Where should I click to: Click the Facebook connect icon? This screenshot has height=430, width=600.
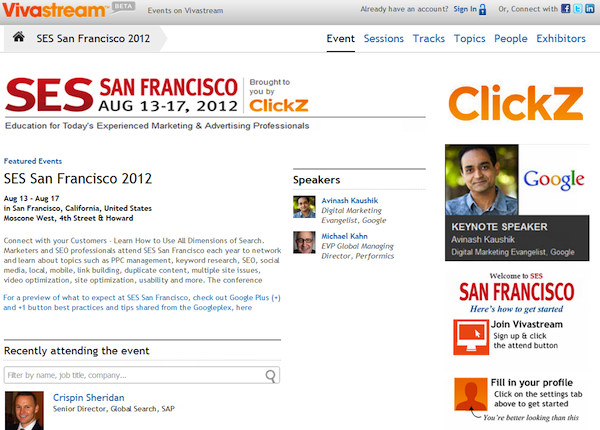coord(566,8)
